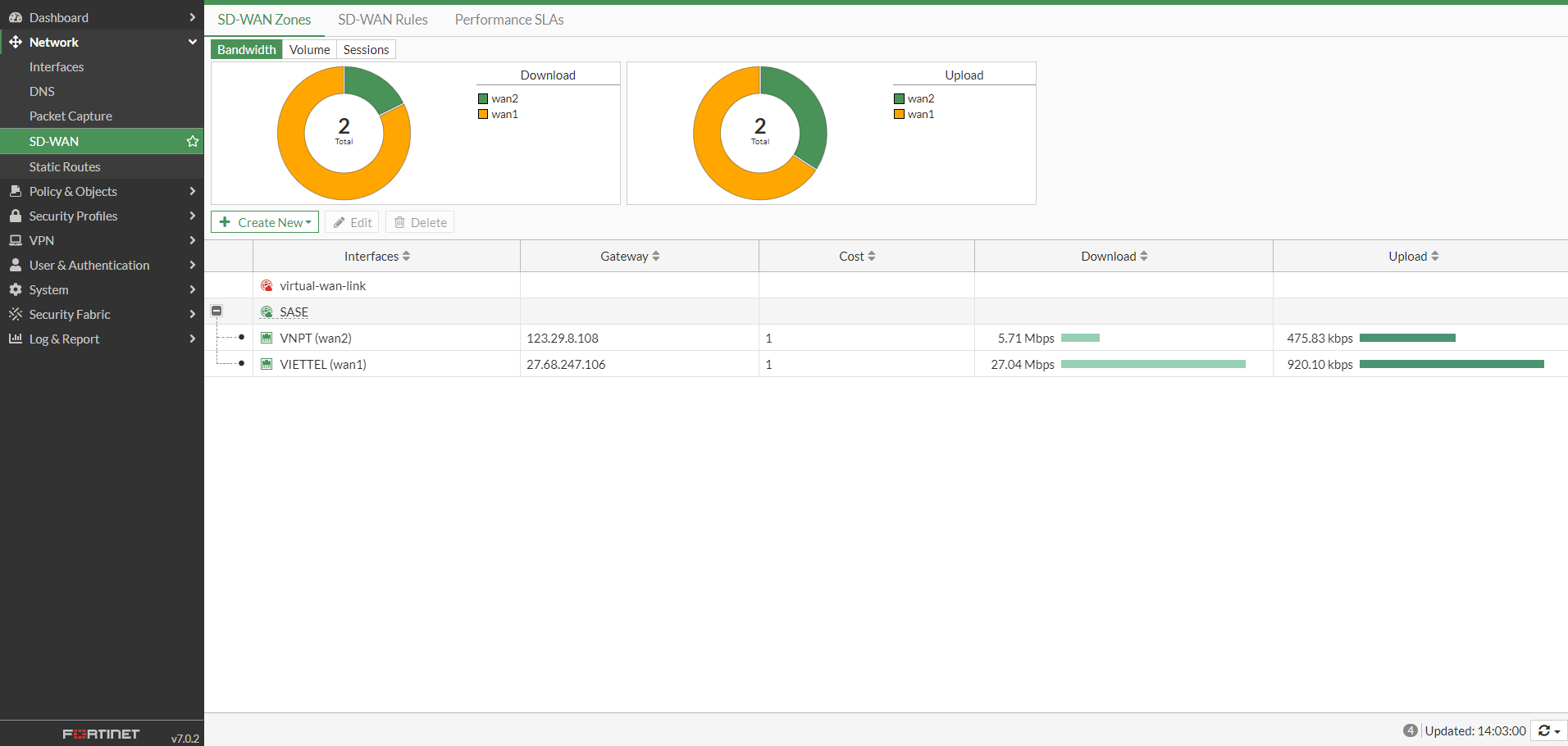Click the SASE zone globe icon
Screen dimensions: 1568x746
click(x=267, y=312)
